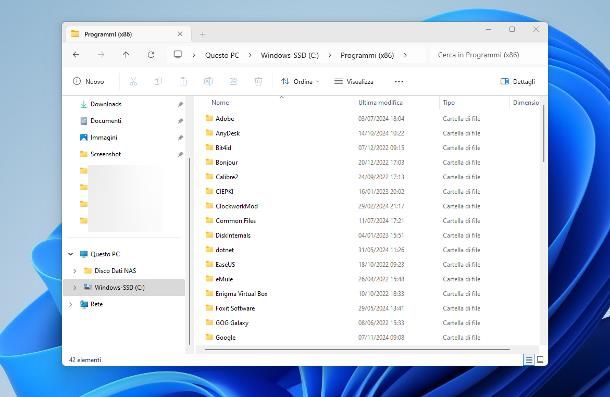This screenshot has height=397, width=610.
Task: Collapse the Questo PC tree node
Action: (x=70, y=254)
